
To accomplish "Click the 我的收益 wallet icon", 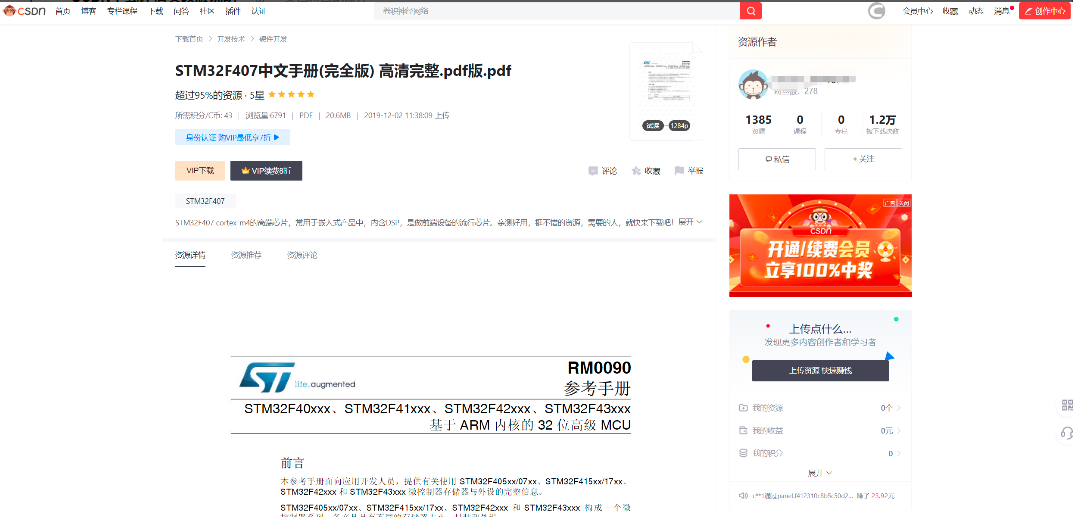I will pos(743,431).
